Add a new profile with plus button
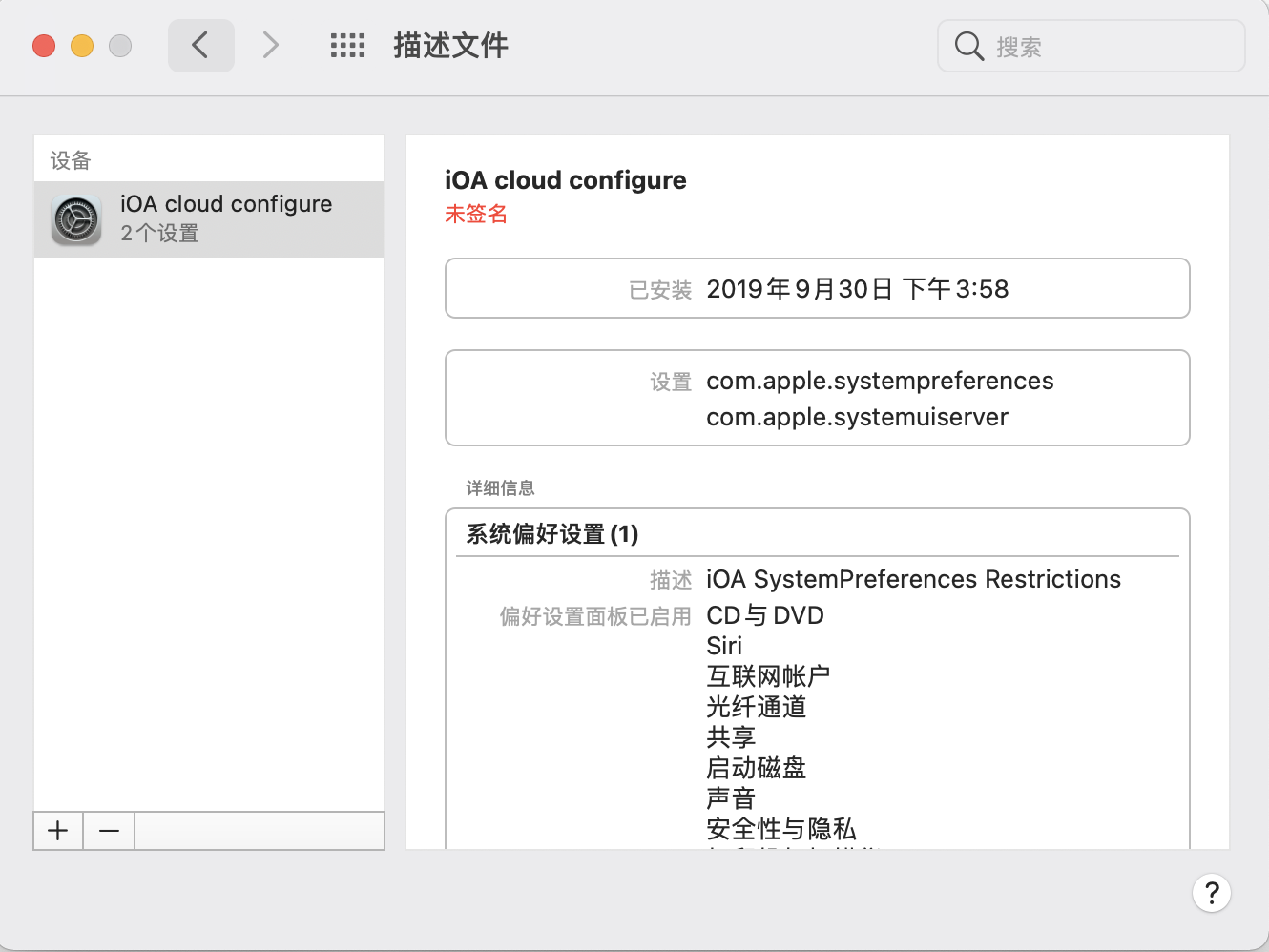 (x=58, y=831)
